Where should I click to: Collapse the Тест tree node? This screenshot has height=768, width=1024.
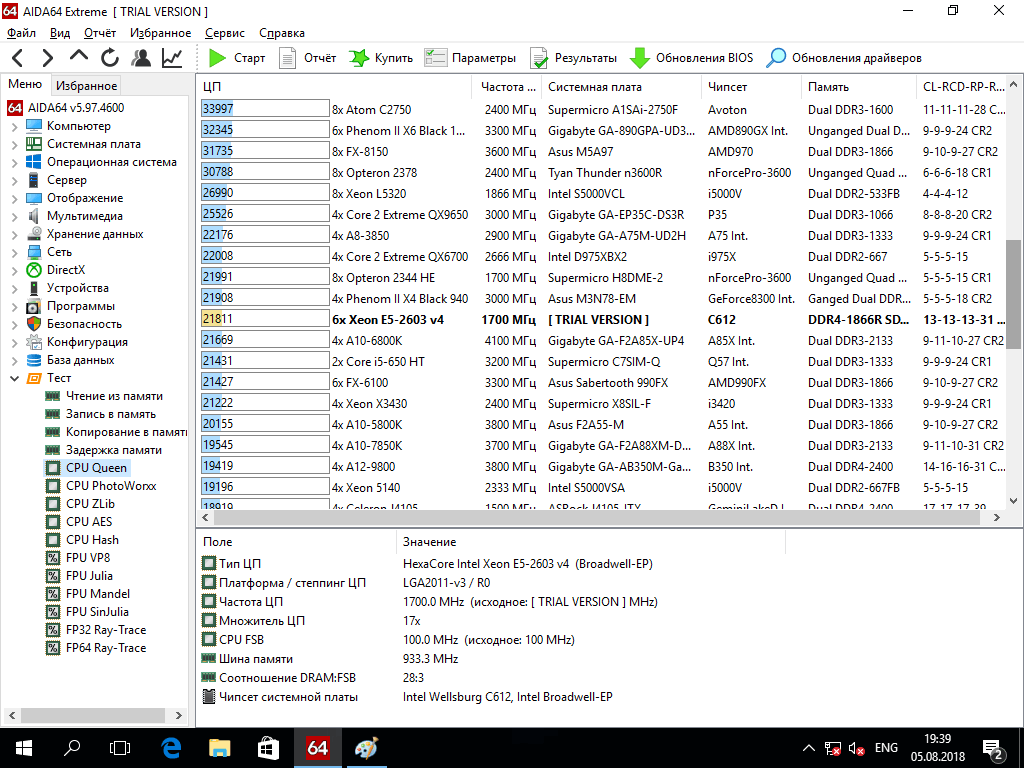(14, 378)
